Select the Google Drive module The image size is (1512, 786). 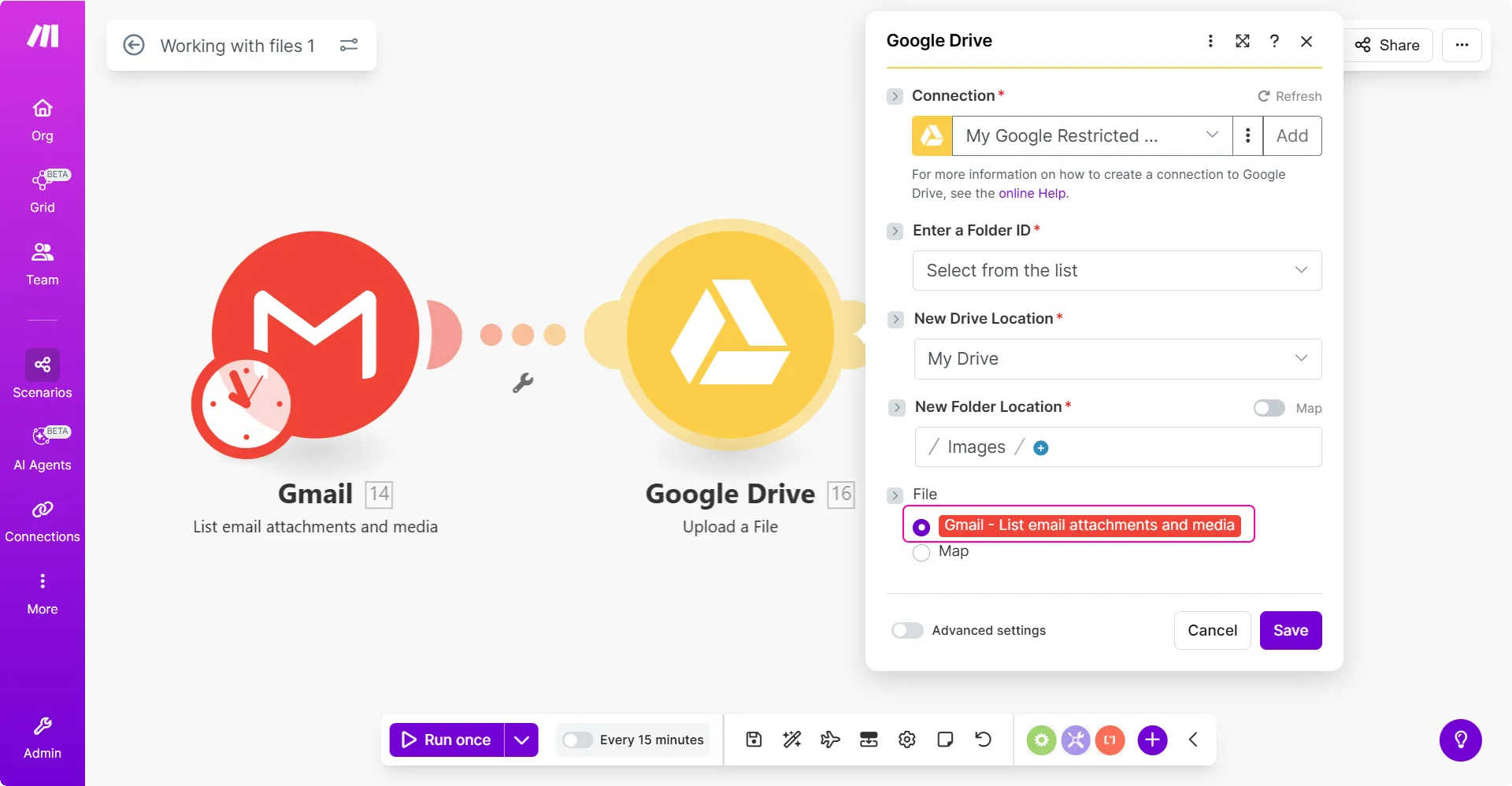(731, 334)
